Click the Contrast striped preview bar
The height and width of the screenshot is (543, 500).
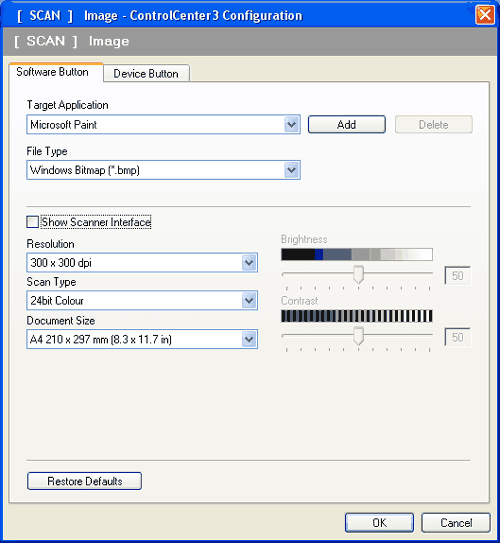click(357, 316)
